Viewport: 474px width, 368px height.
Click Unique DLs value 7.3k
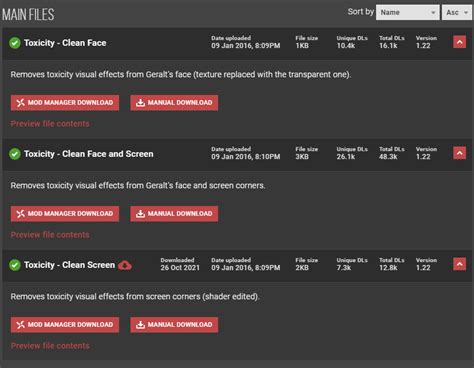click(x=344, y=268)
